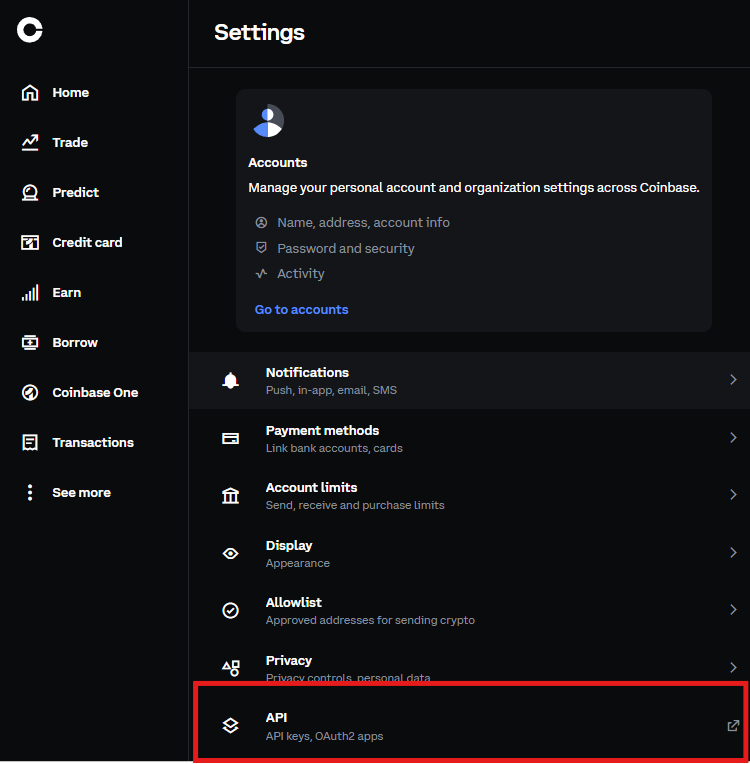Click 'Link bank accounts, cards' text
The image size is (750, 764).
(334, 448)
